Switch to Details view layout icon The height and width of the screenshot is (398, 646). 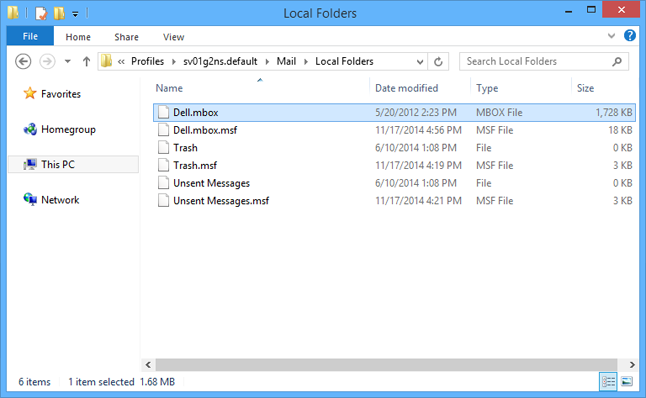[608, 382]
